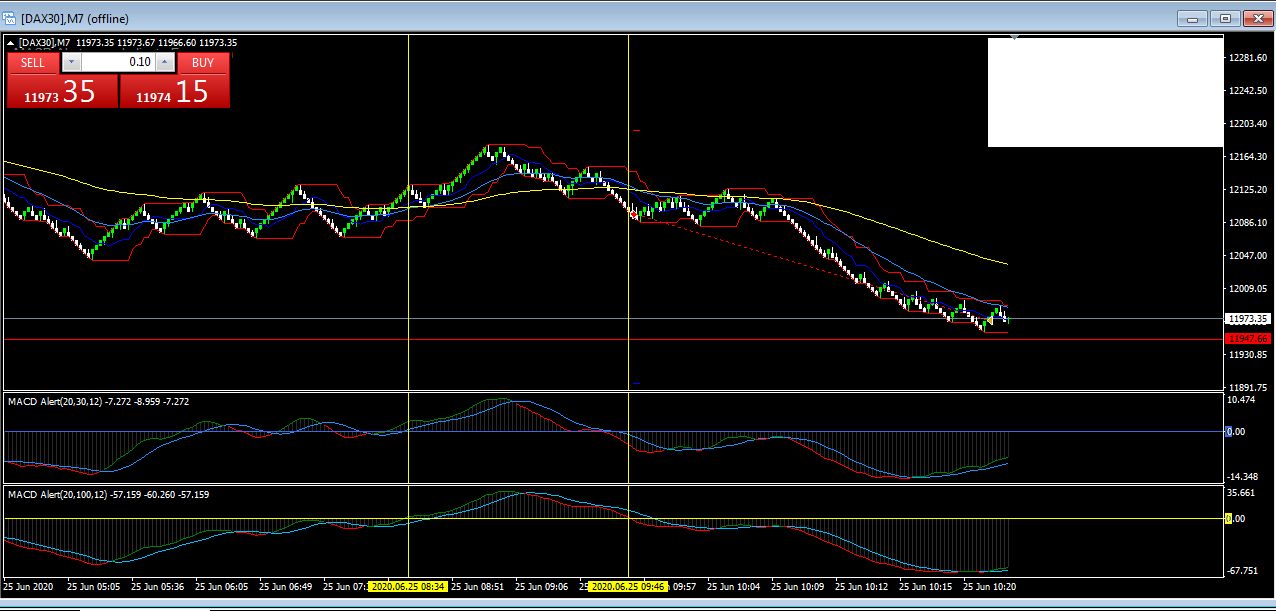
Task: Click the yellow-highlighted 0.00 level label
Action: click(1236, 519)
